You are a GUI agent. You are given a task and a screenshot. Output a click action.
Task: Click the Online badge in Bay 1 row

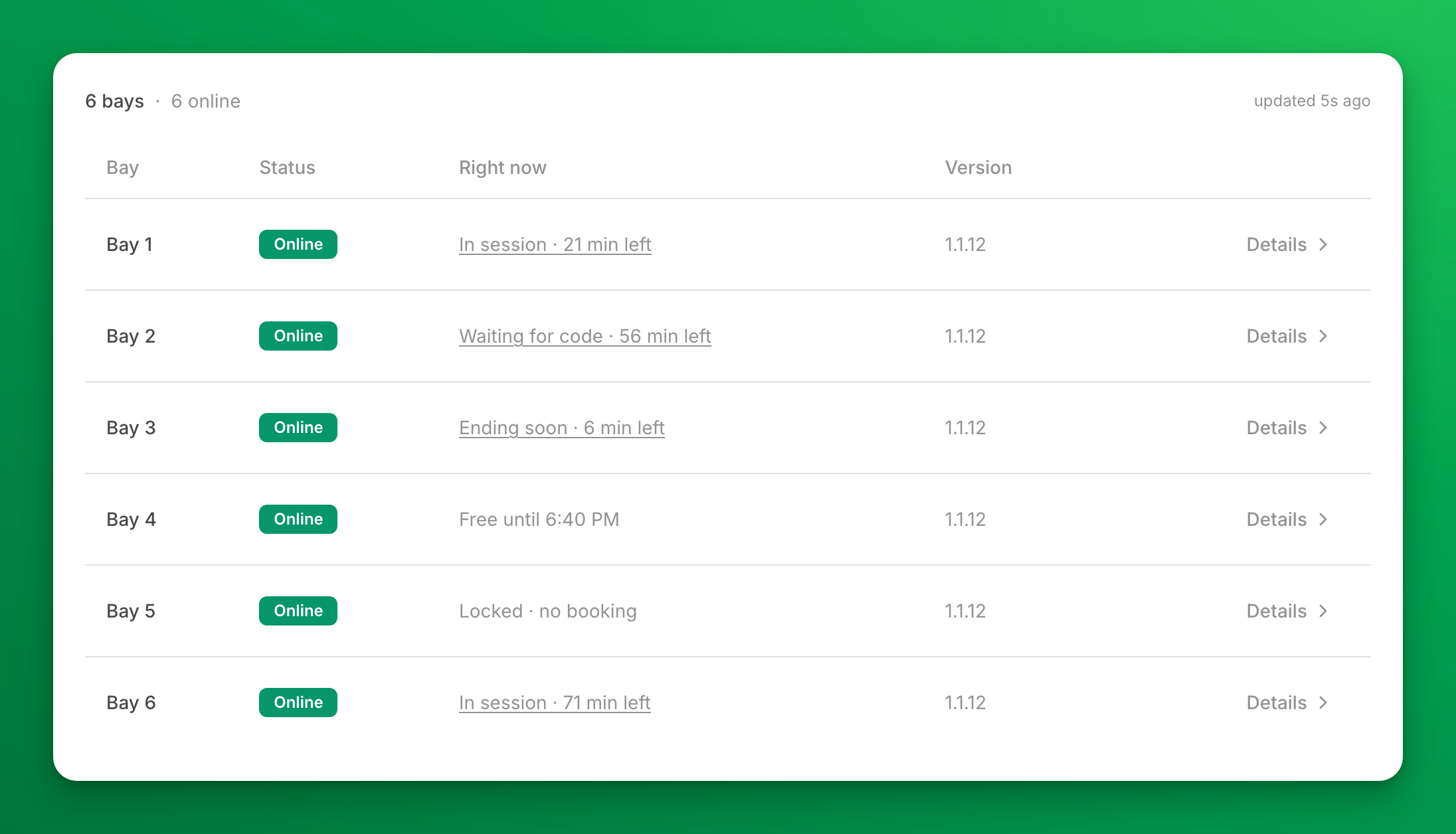click(298, 244)
